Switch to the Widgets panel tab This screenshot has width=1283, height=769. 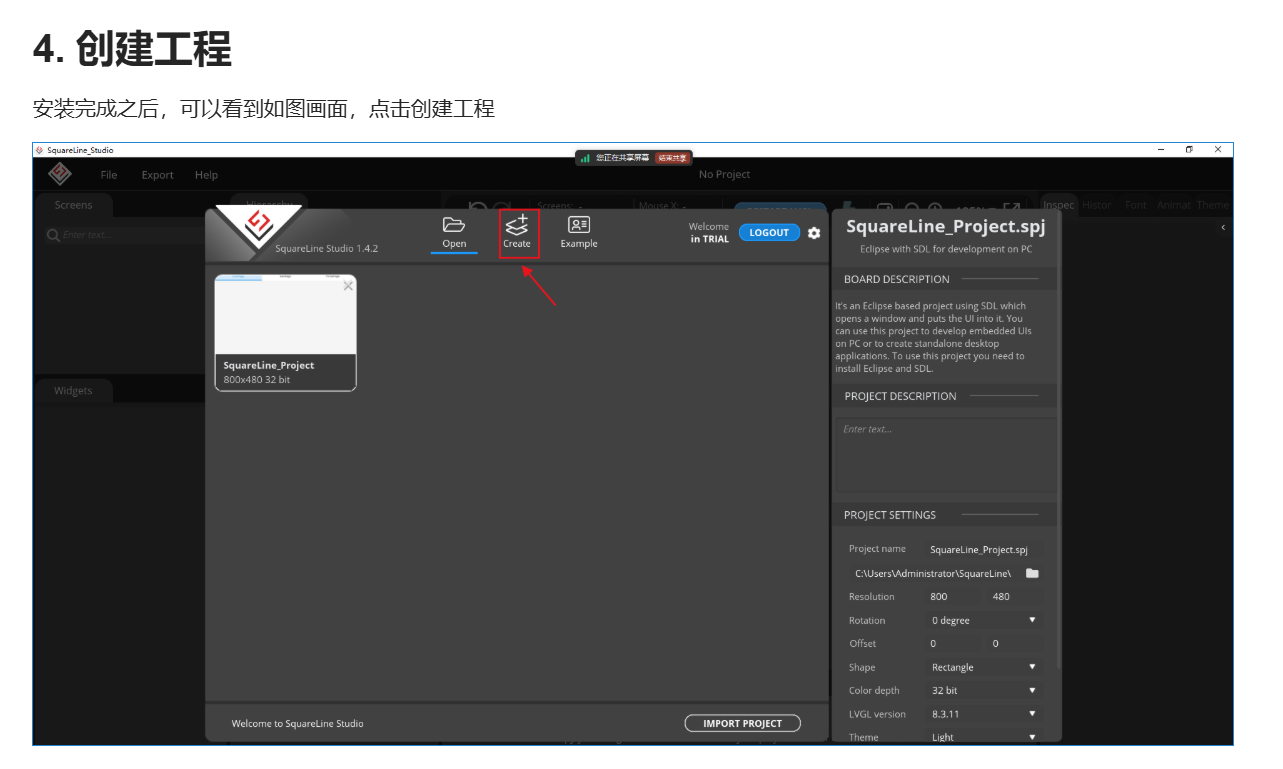click(x=73, y=391)
